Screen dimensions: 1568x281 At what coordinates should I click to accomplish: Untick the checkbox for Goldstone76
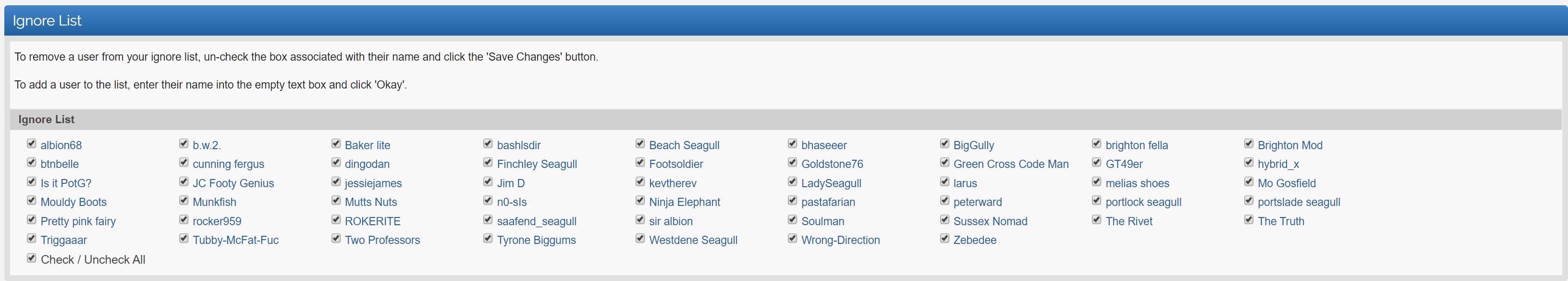pos(793,163)
